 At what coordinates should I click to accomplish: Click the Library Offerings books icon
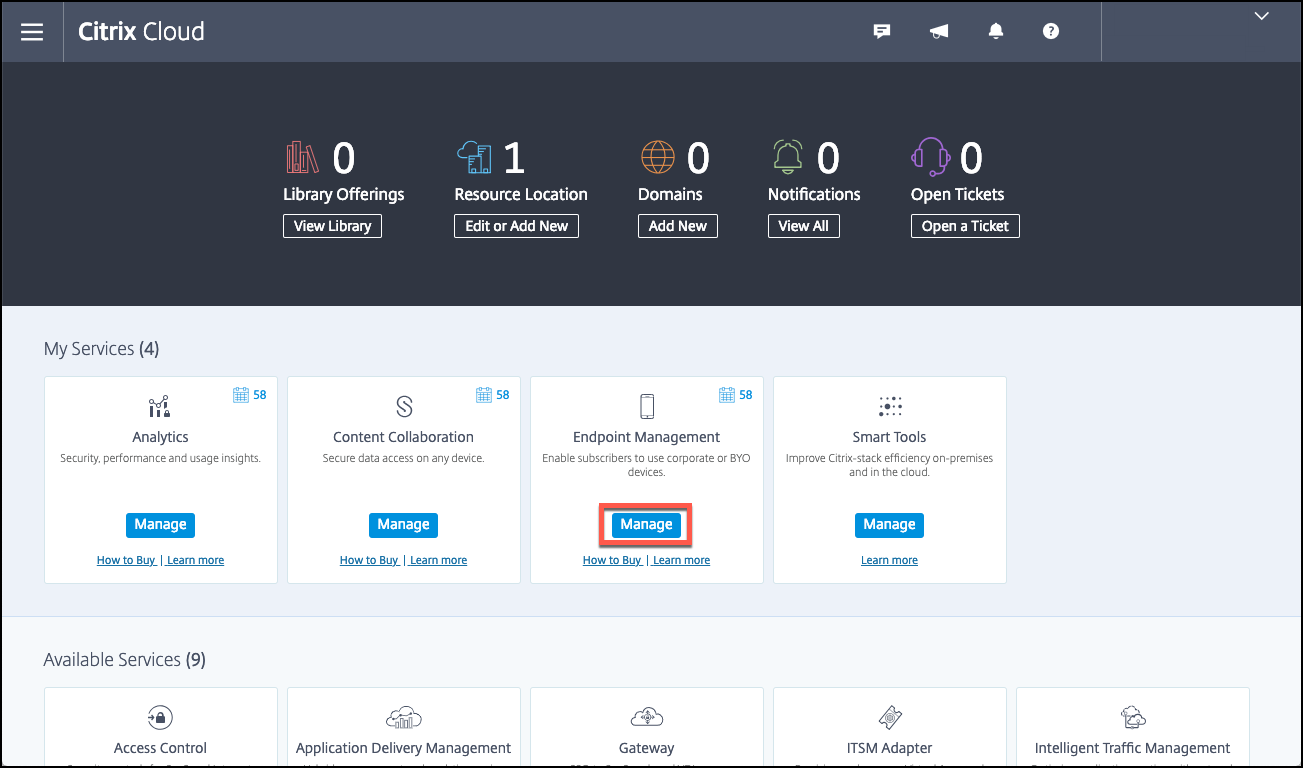coord(303,157)
